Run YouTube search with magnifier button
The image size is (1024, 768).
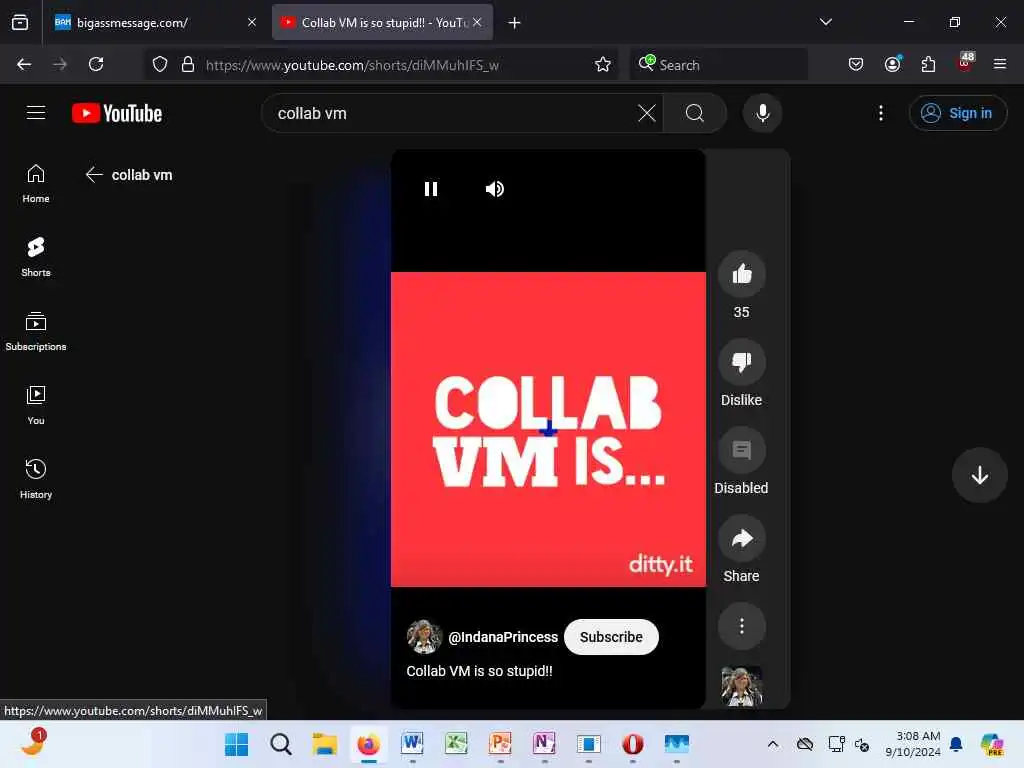[x=695, y=113]
